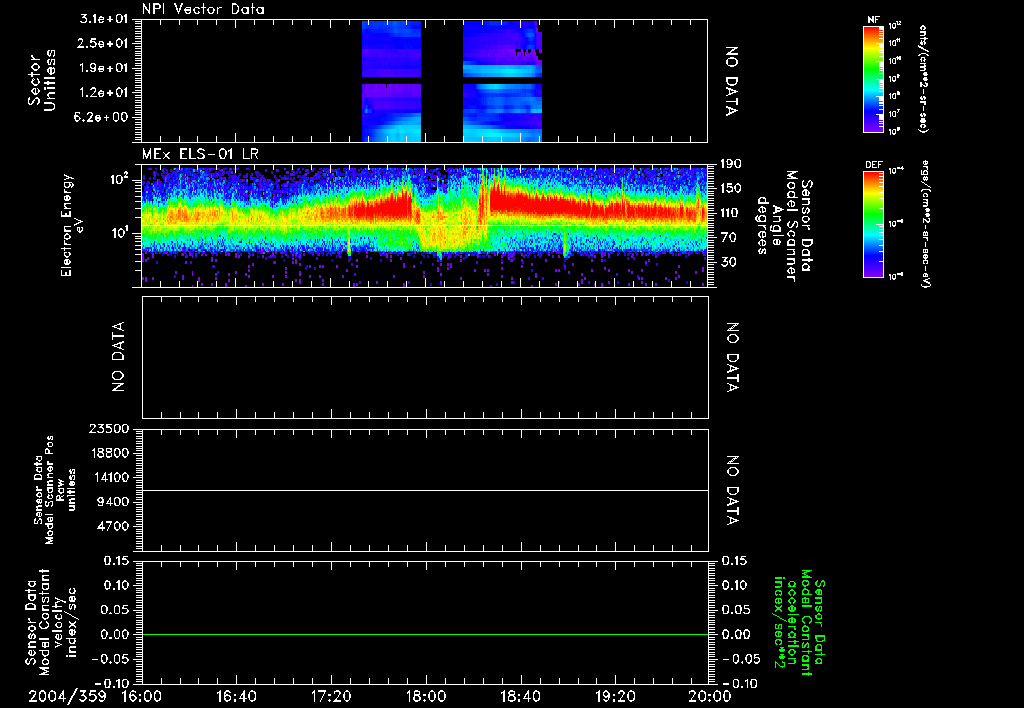Image resolution: width=1024 pixels, height=708 pixels.
Task: Click the left blue NPI data block
Action: (391, 81)
